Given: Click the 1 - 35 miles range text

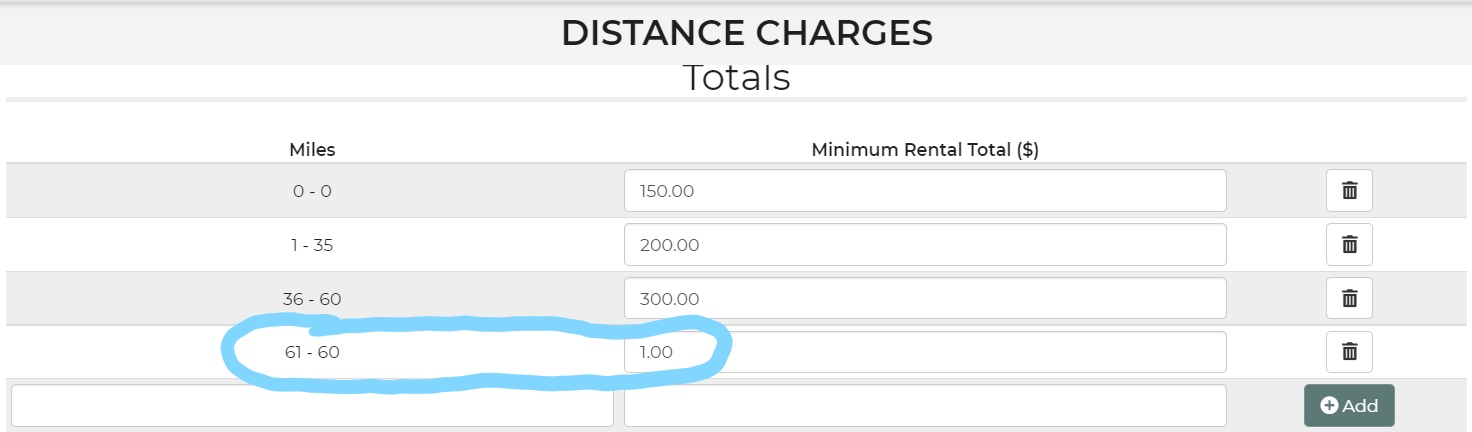Looking at the screenshot, I should 312,244.
